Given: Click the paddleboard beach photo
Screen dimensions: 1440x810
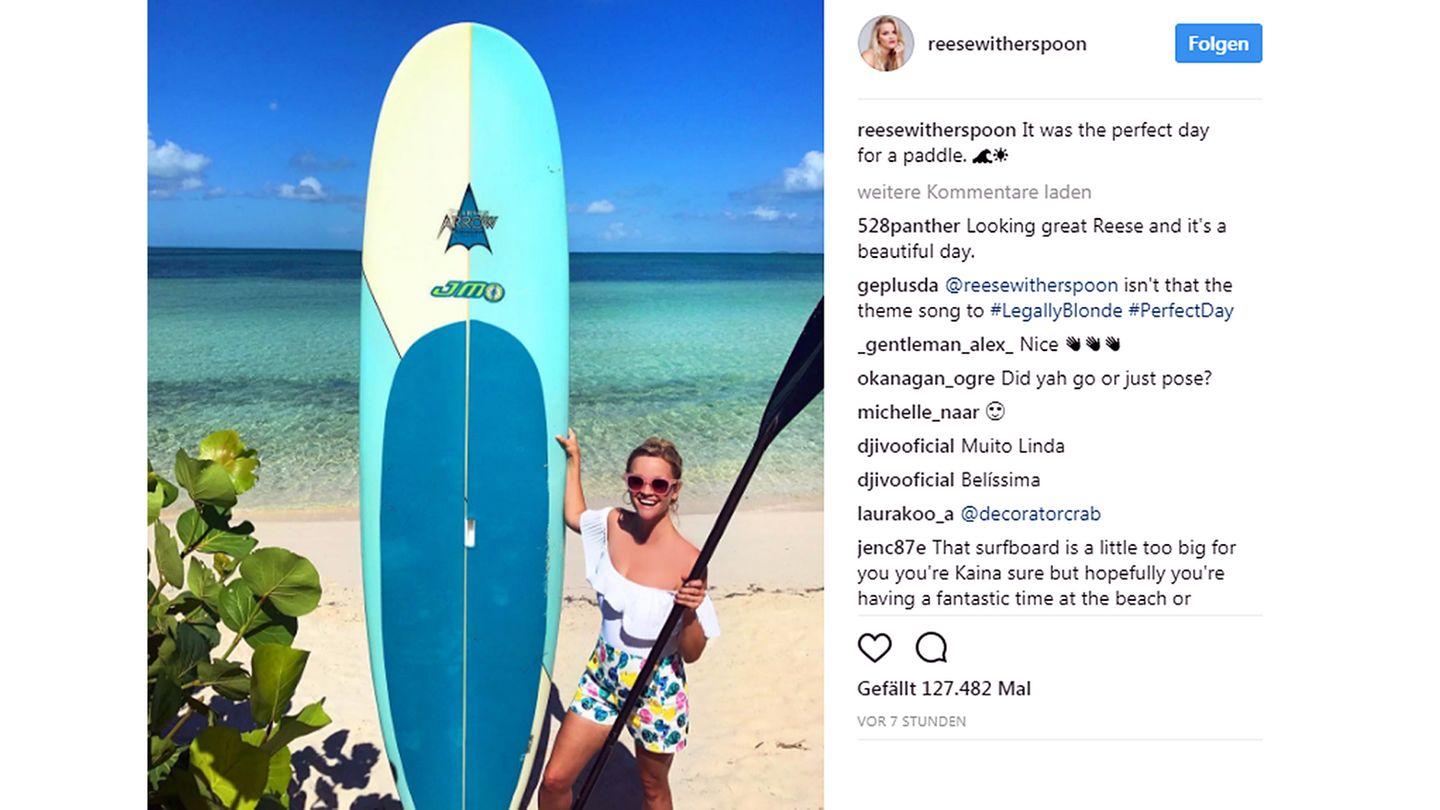Looking at the screenshot, I should click(x=486, y=405).
